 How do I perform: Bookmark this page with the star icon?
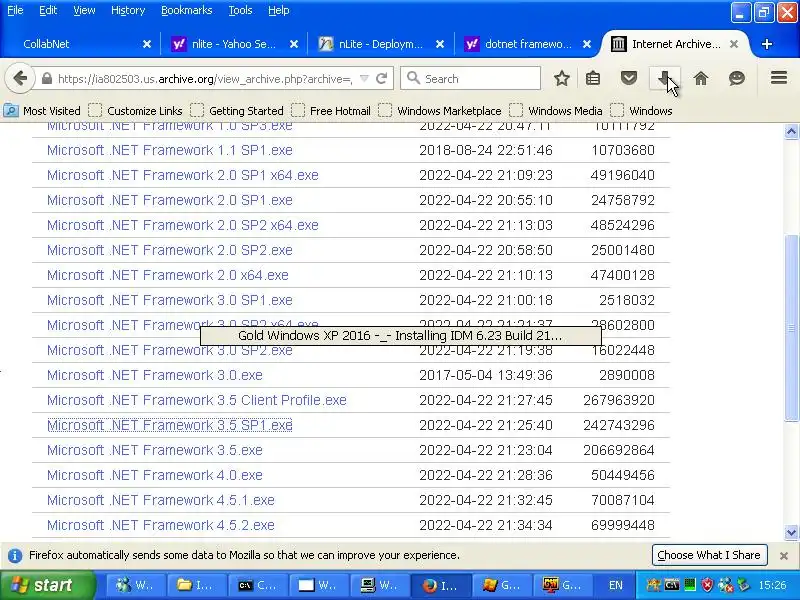click(562, 79)
